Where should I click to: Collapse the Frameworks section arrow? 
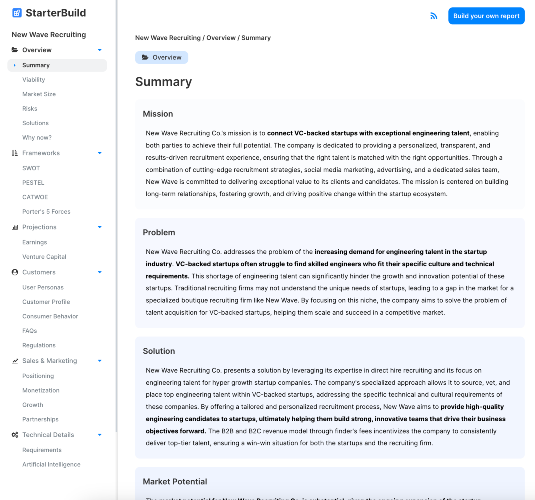pos(100,153)
